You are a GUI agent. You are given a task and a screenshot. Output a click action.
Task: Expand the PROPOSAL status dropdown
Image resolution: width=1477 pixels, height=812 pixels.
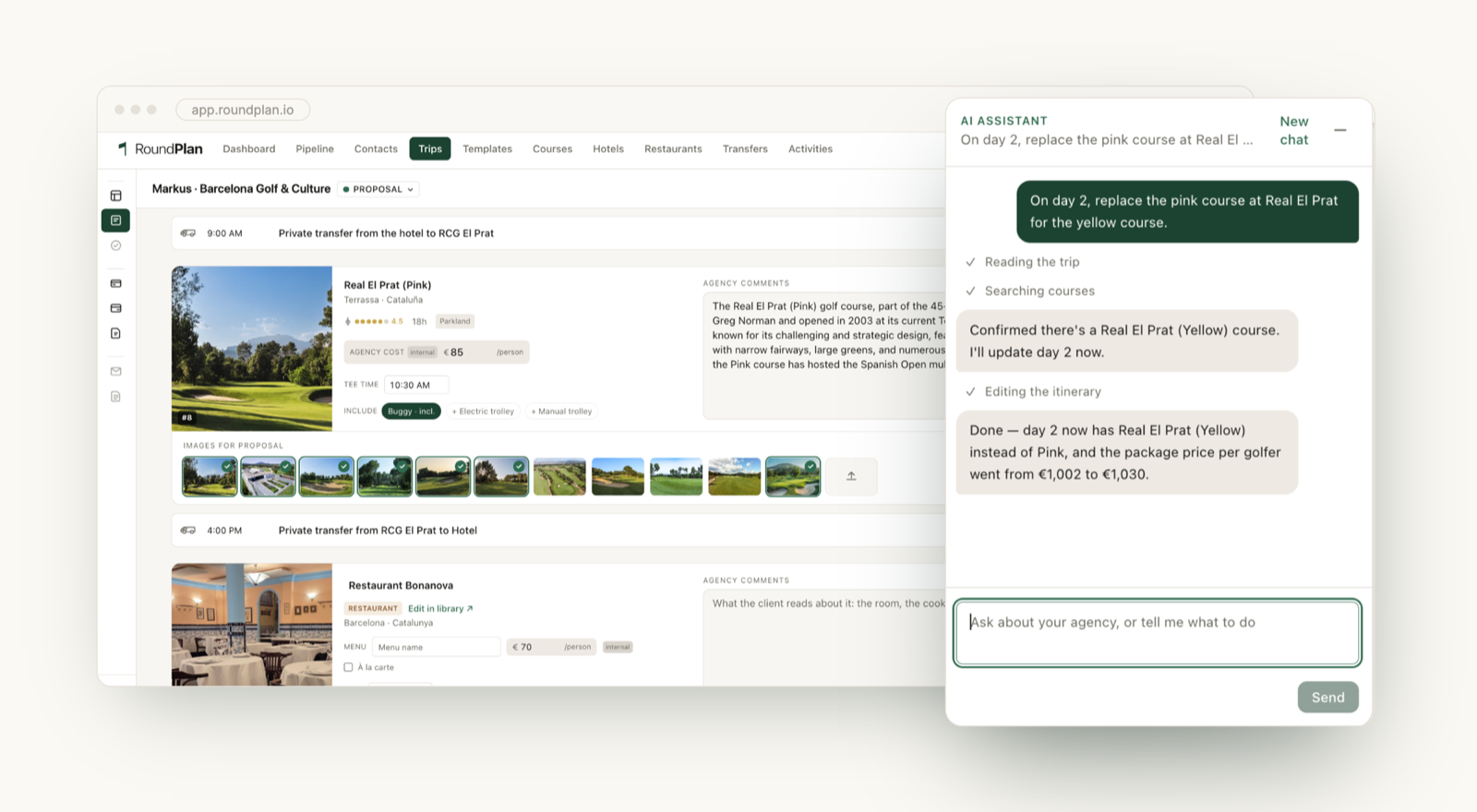click(378, 189)
